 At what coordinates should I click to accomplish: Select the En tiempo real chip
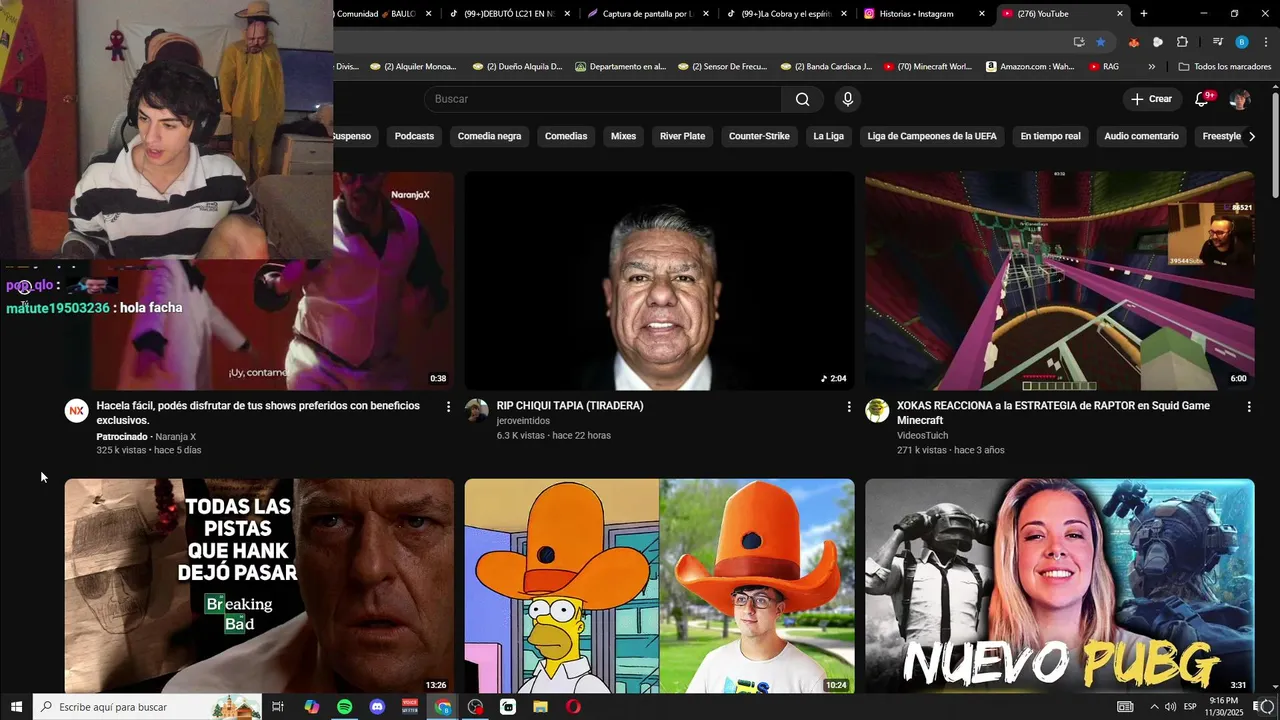point(1050,136)
